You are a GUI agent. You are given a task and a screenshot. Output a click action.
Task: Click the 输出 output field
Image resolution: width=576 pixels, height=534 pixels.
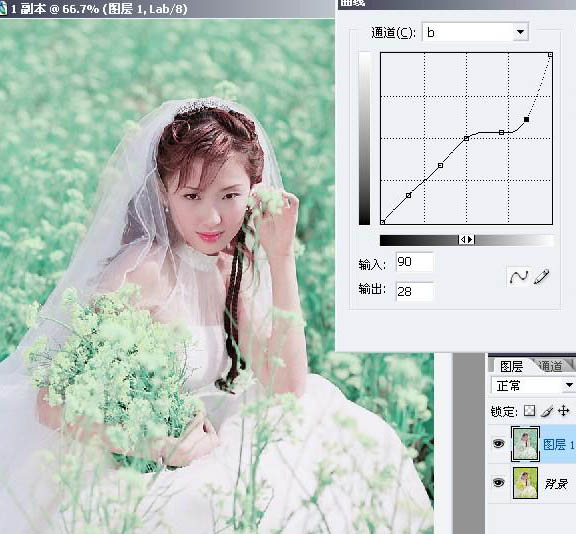[415, 292]
